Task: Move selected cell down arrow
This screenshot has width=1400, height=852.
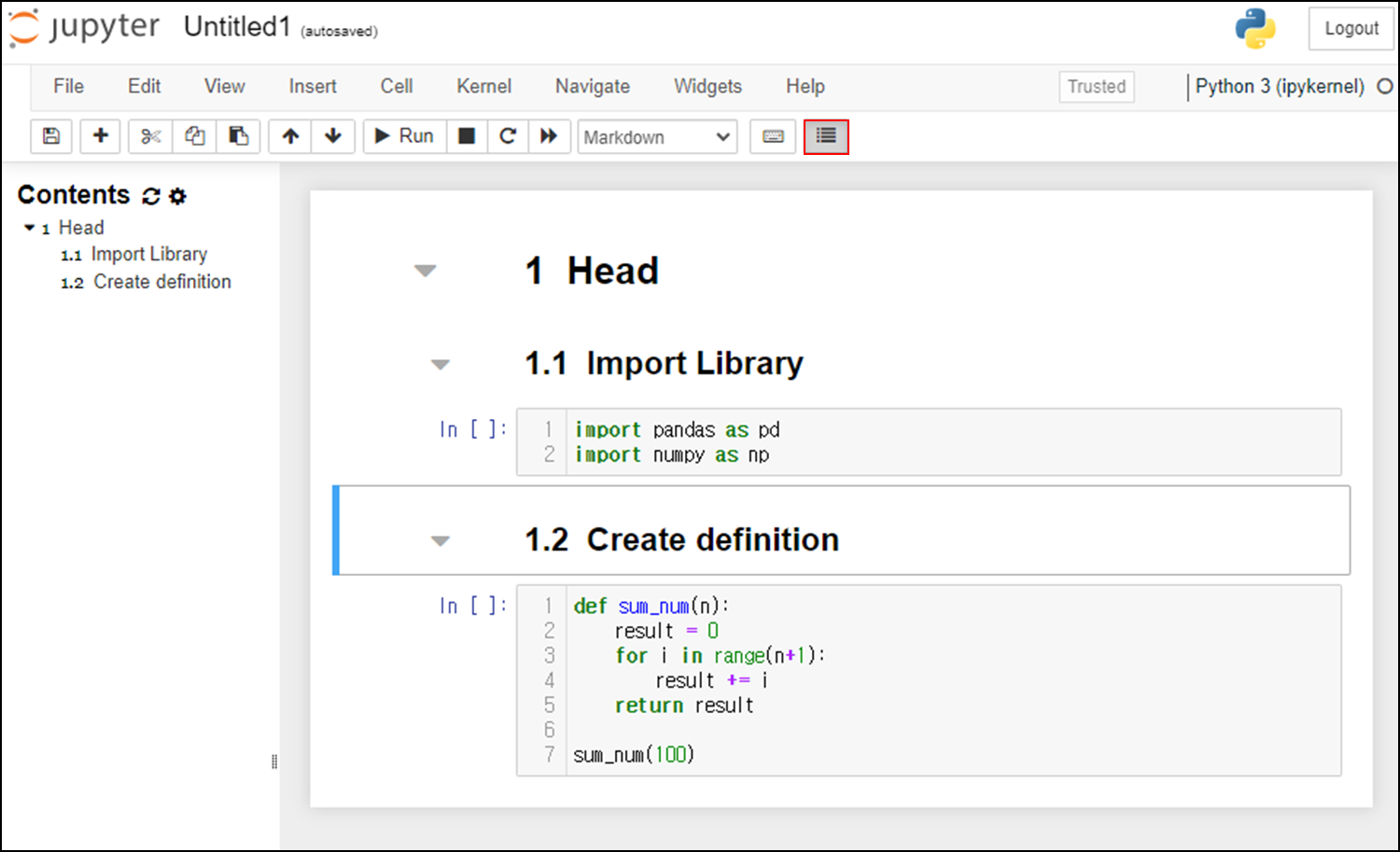Action: (x=333, y=136)
